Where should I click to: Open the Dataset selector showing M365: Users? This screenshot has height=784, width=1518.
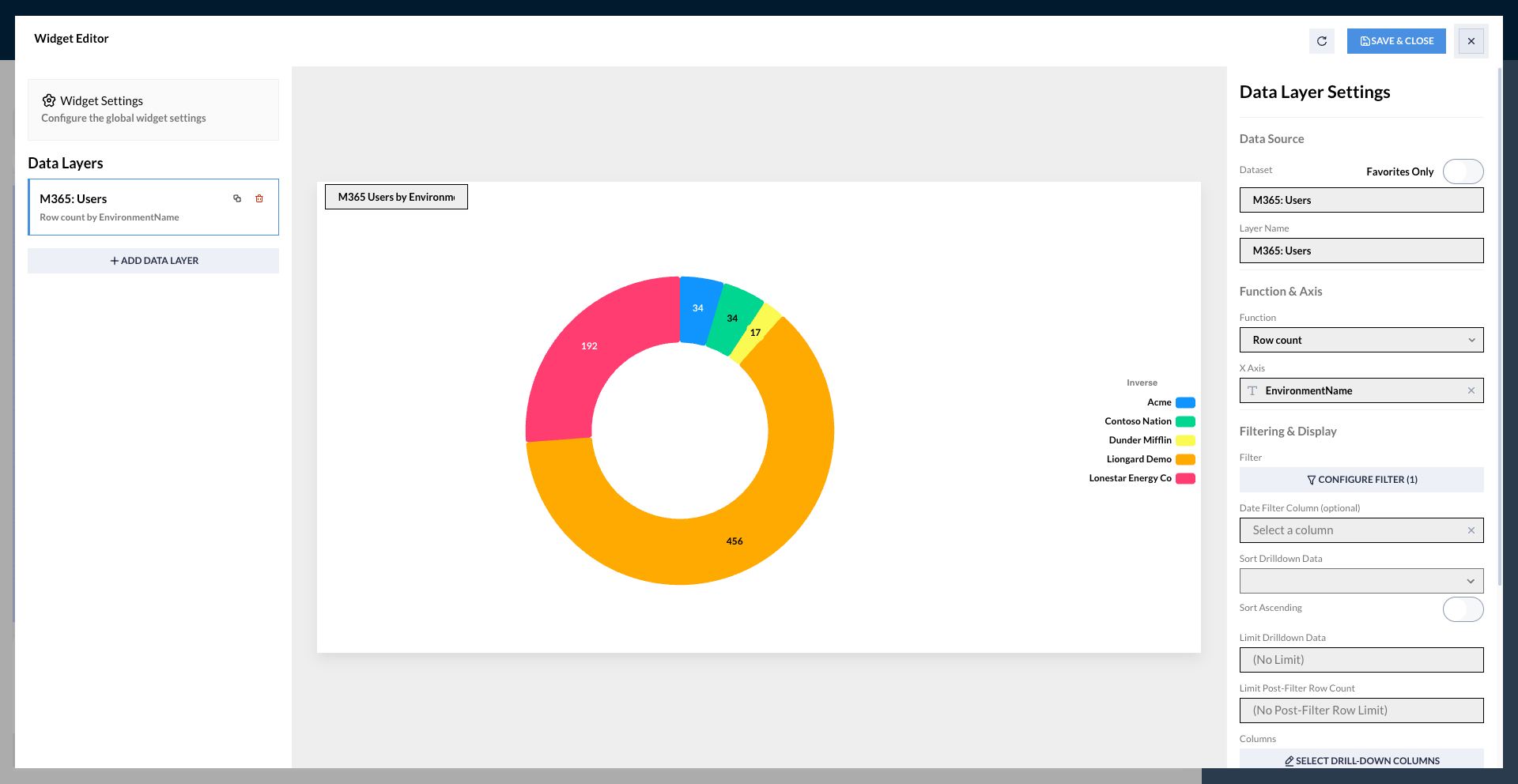coord(1361,200)
